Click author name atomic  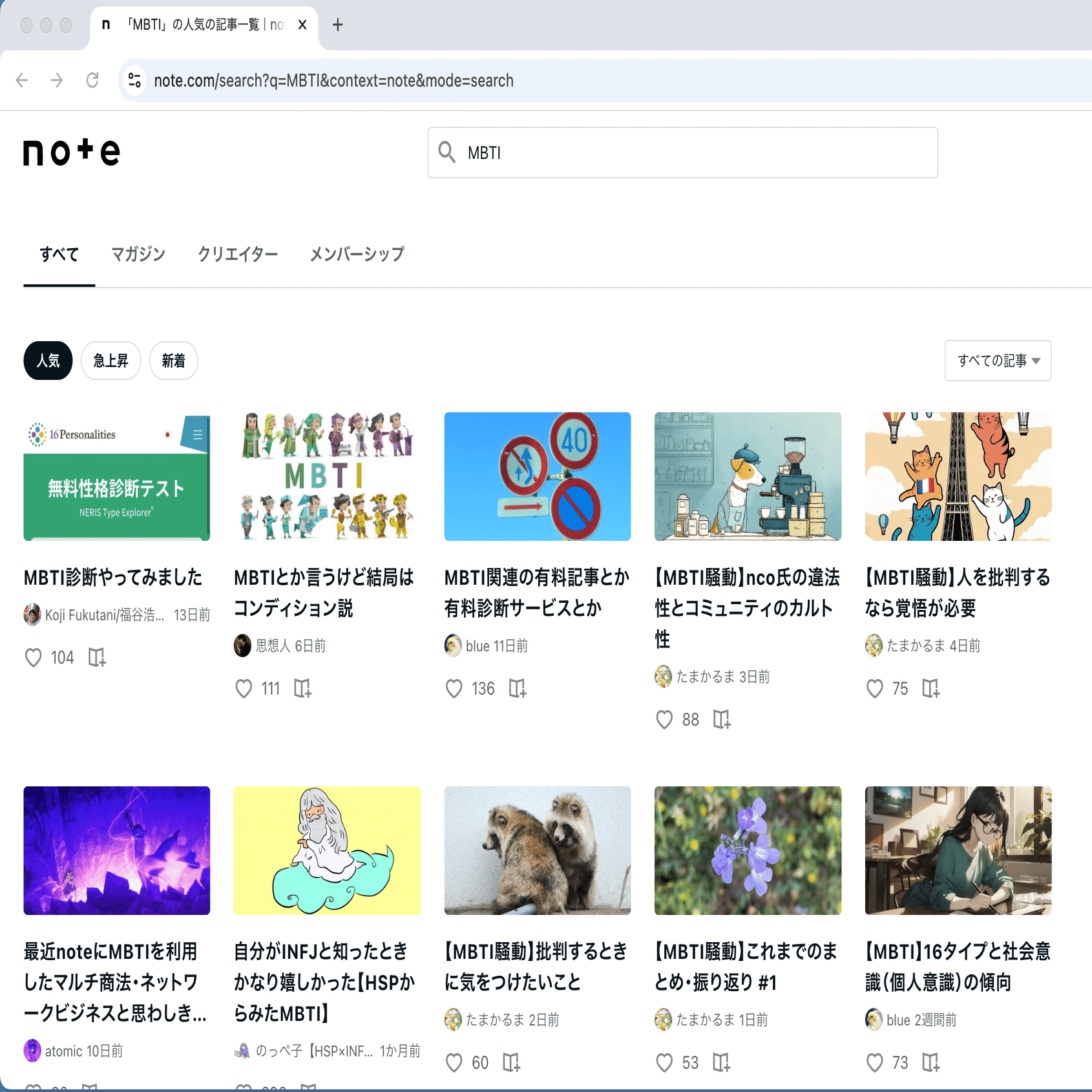63,1051
